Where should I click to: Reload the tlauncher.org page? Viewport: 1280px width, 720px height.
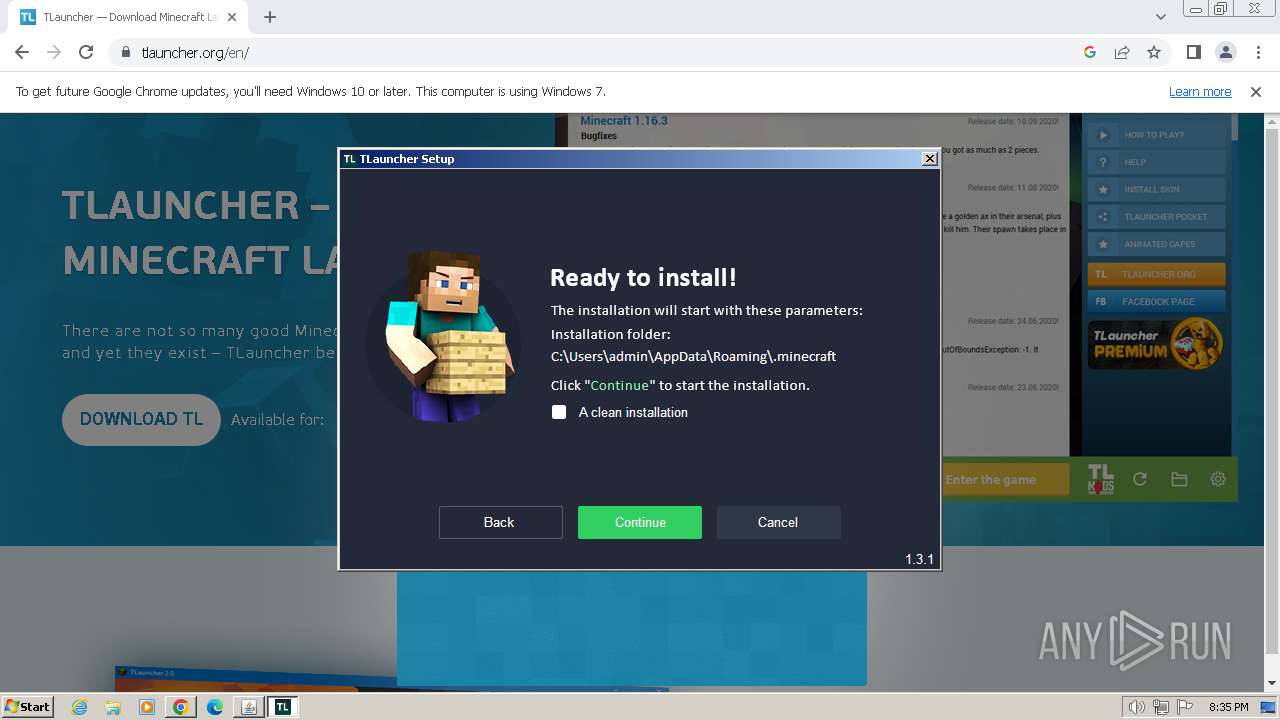[86, 52]
